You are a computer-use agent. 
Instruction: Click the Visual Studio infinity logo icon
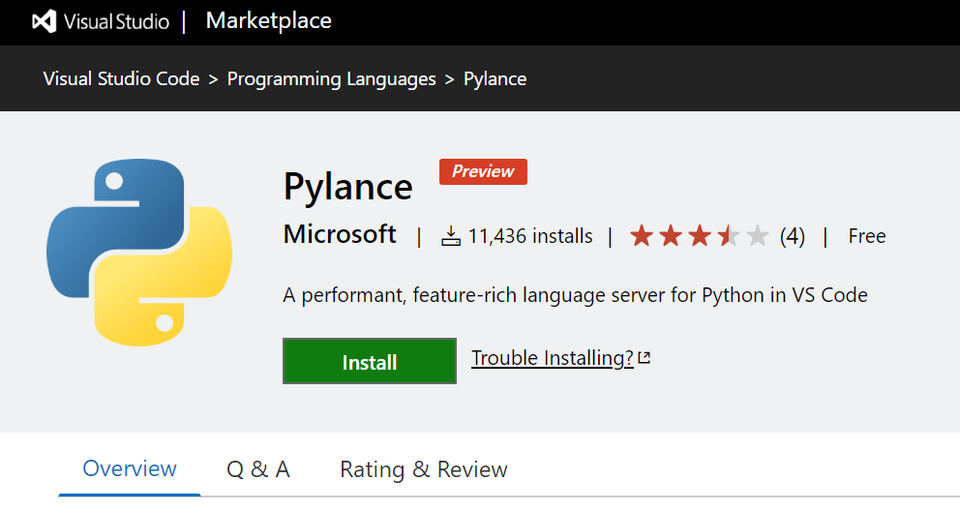pyautogui.click(x=44, y=22)
